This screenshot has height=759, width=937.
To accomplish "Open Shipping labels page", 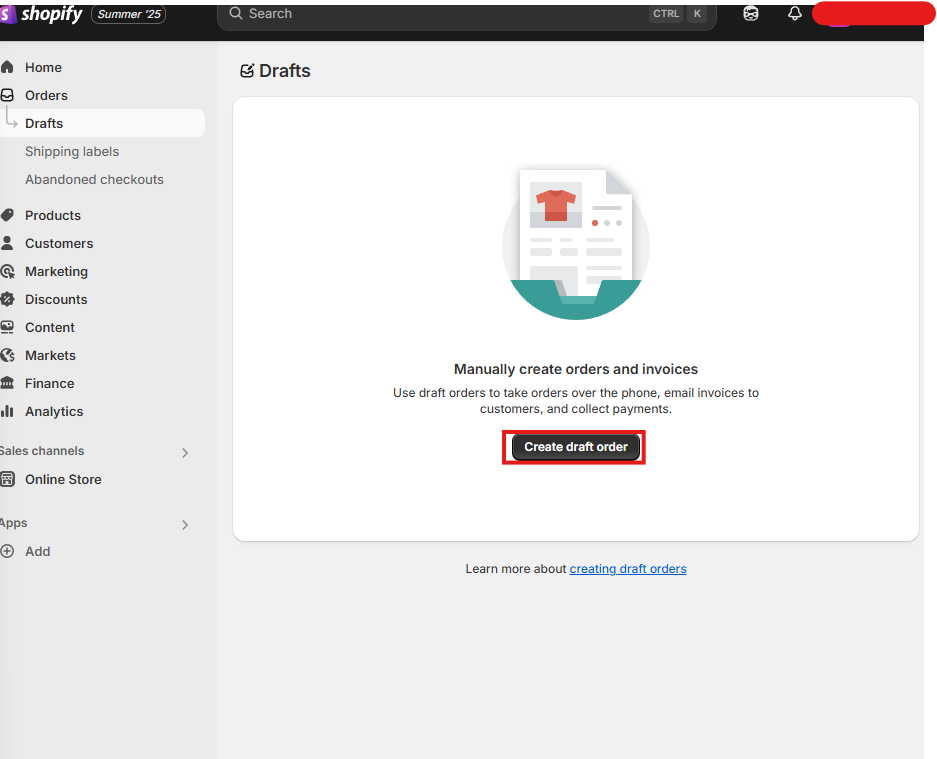I will [x=72, y=151].
